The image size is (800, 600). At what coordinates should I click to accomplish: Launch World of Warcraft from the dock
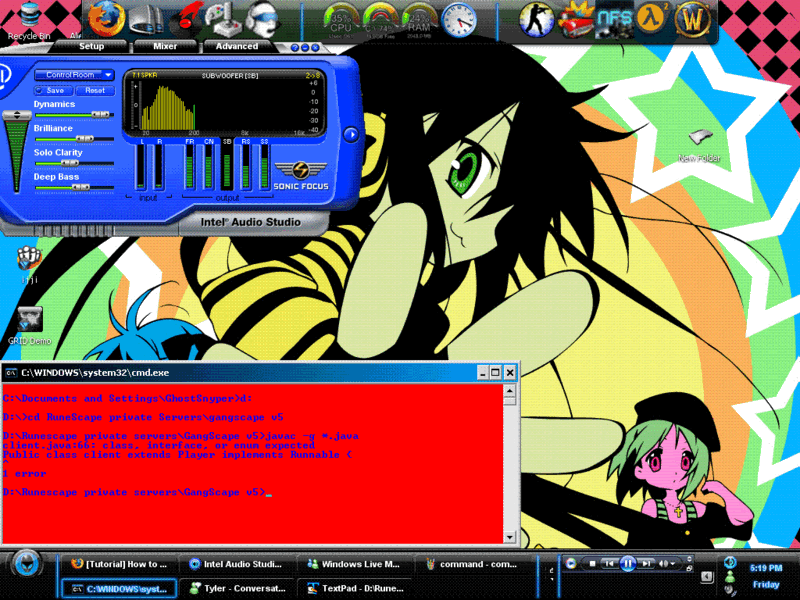click(x=691, y=18)
